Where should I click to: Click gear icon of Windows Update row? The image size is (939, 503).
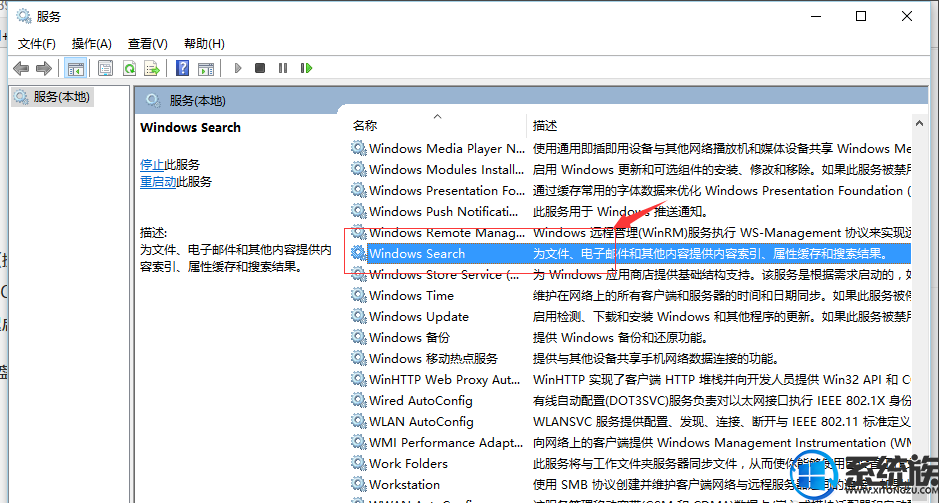[x=359, y=316]
